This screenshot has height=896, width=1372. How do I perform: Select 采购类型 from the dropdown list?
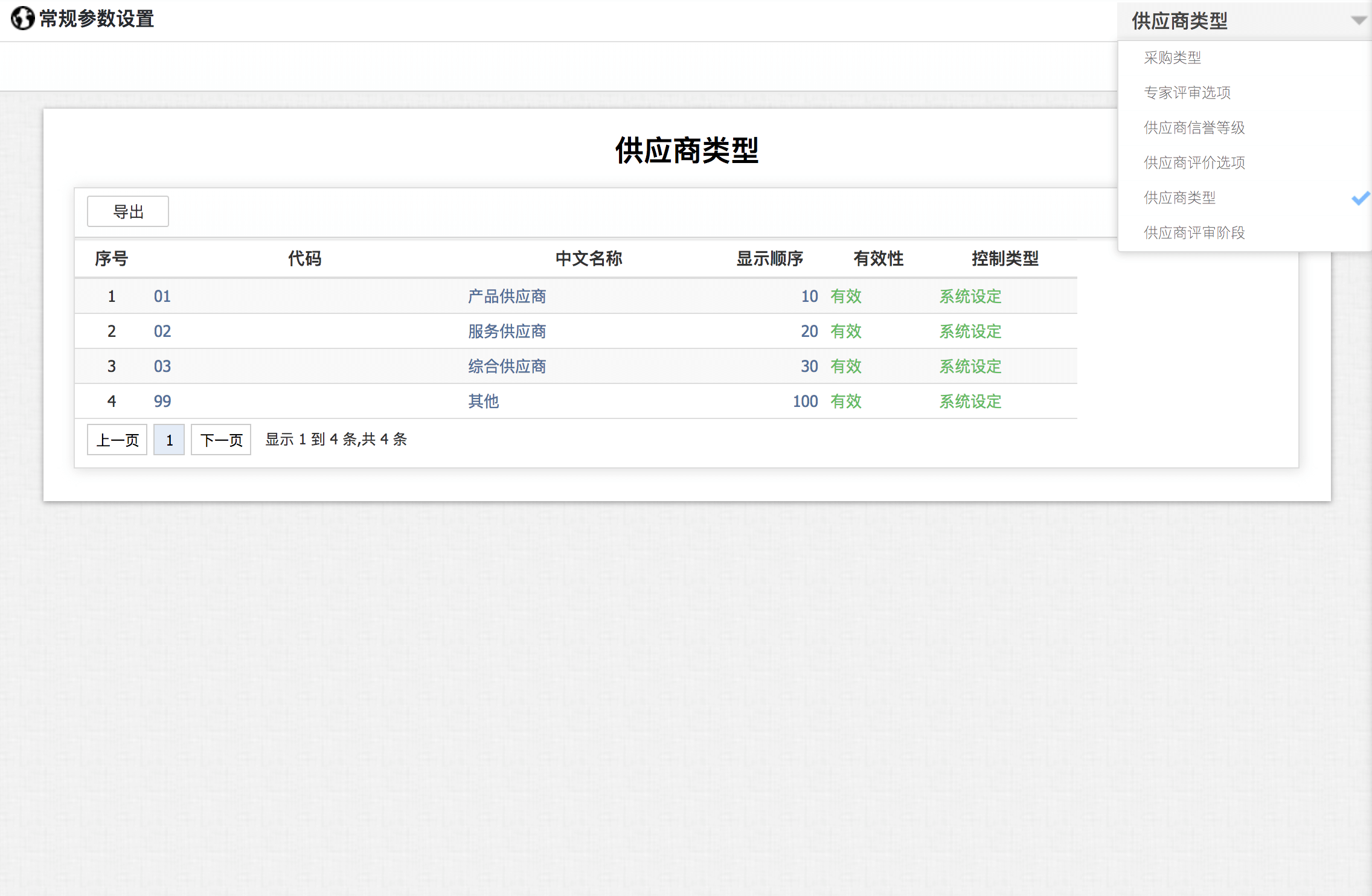point(1172,58)
